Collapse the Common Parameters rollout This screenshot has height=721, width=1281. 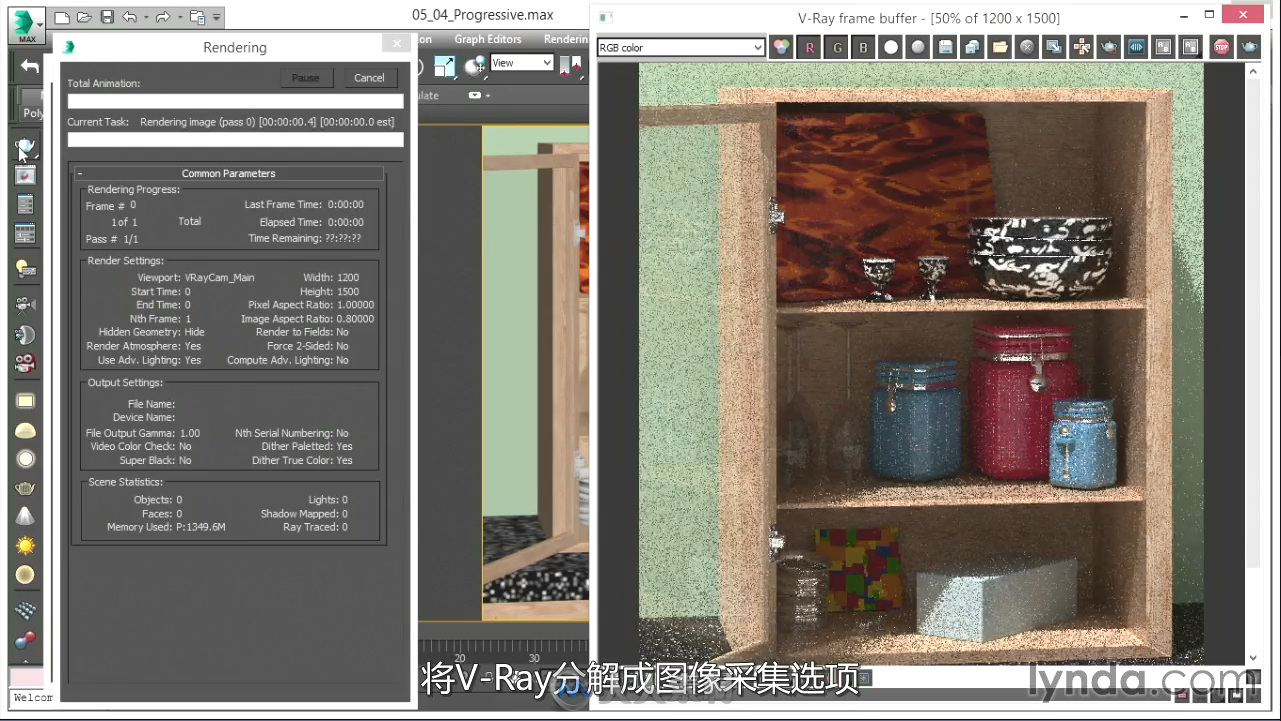228,173
